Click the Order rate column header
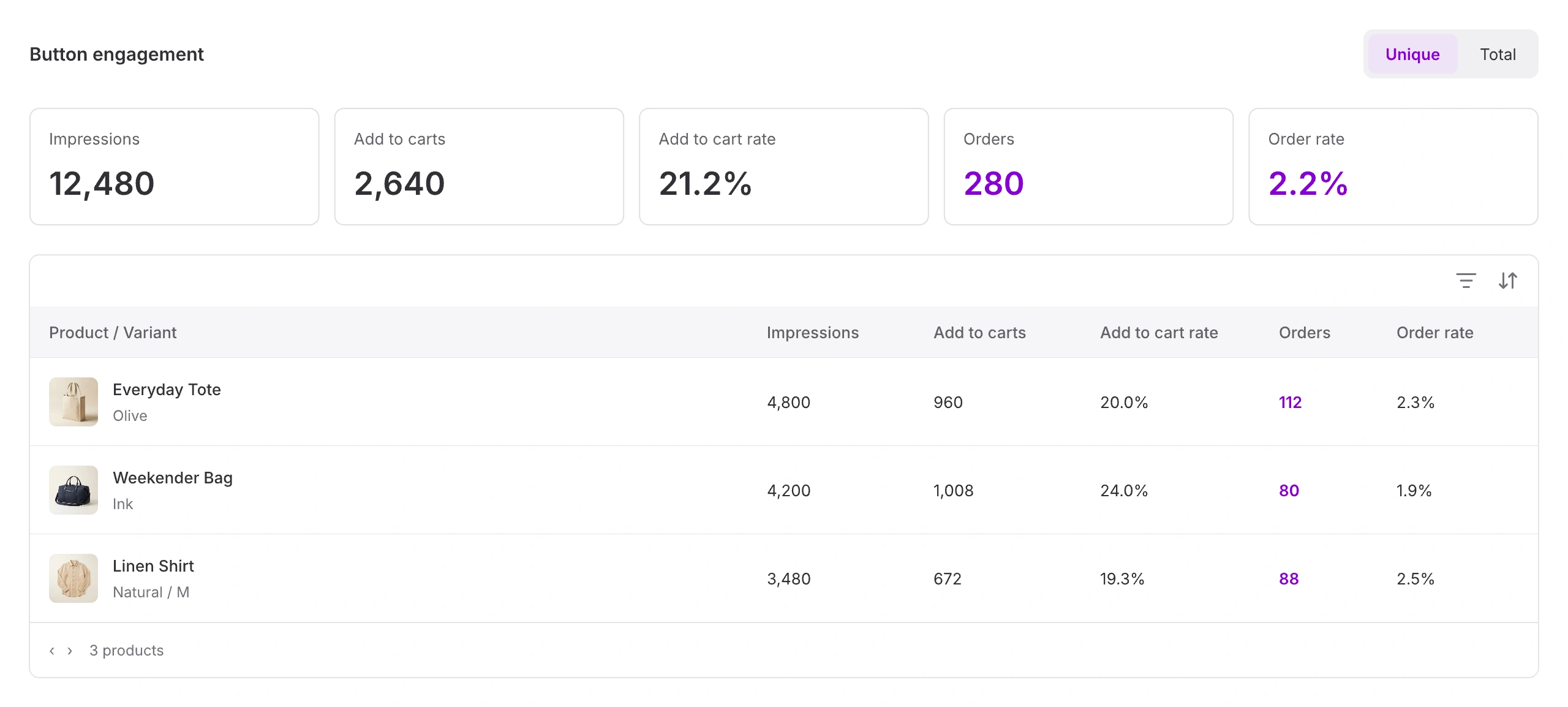The image size is (1568, 707). (1435, 333)
